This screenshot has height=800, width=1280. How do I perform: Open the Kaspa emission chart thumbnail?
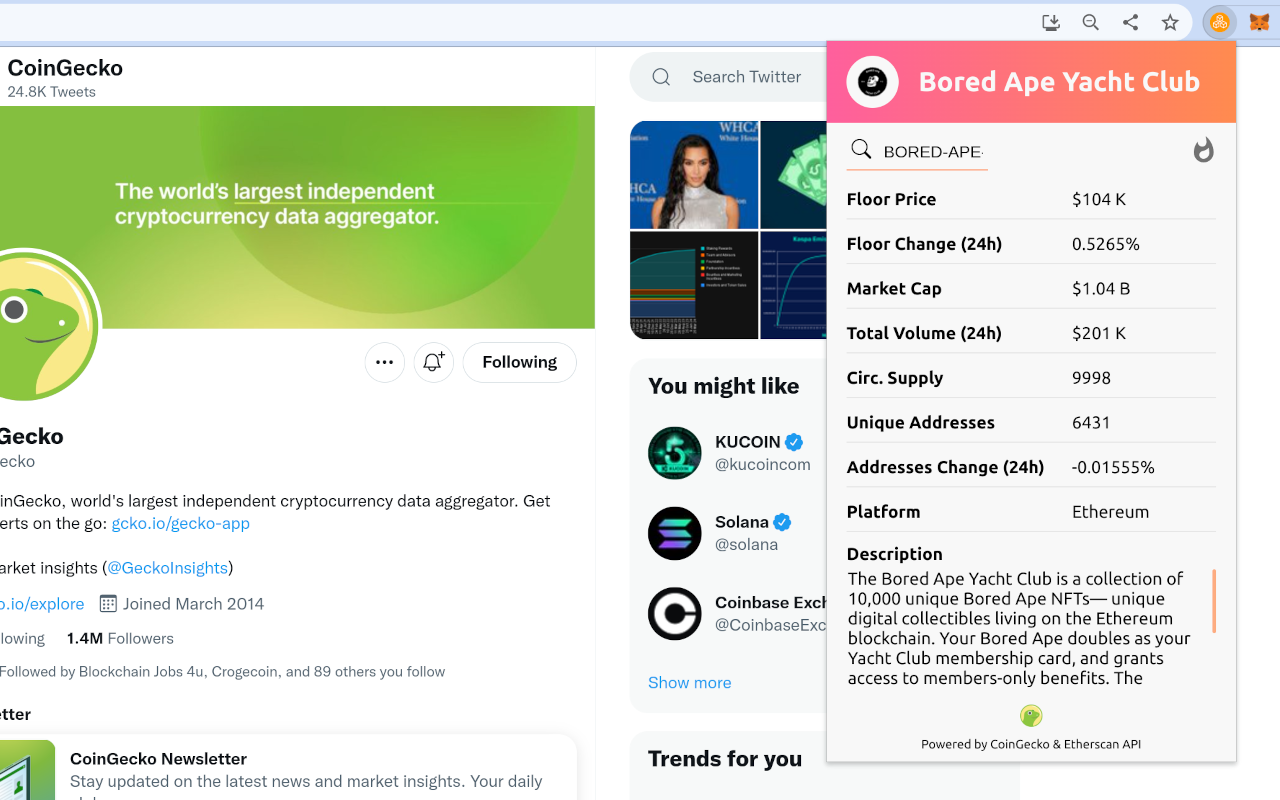[793, 285]
